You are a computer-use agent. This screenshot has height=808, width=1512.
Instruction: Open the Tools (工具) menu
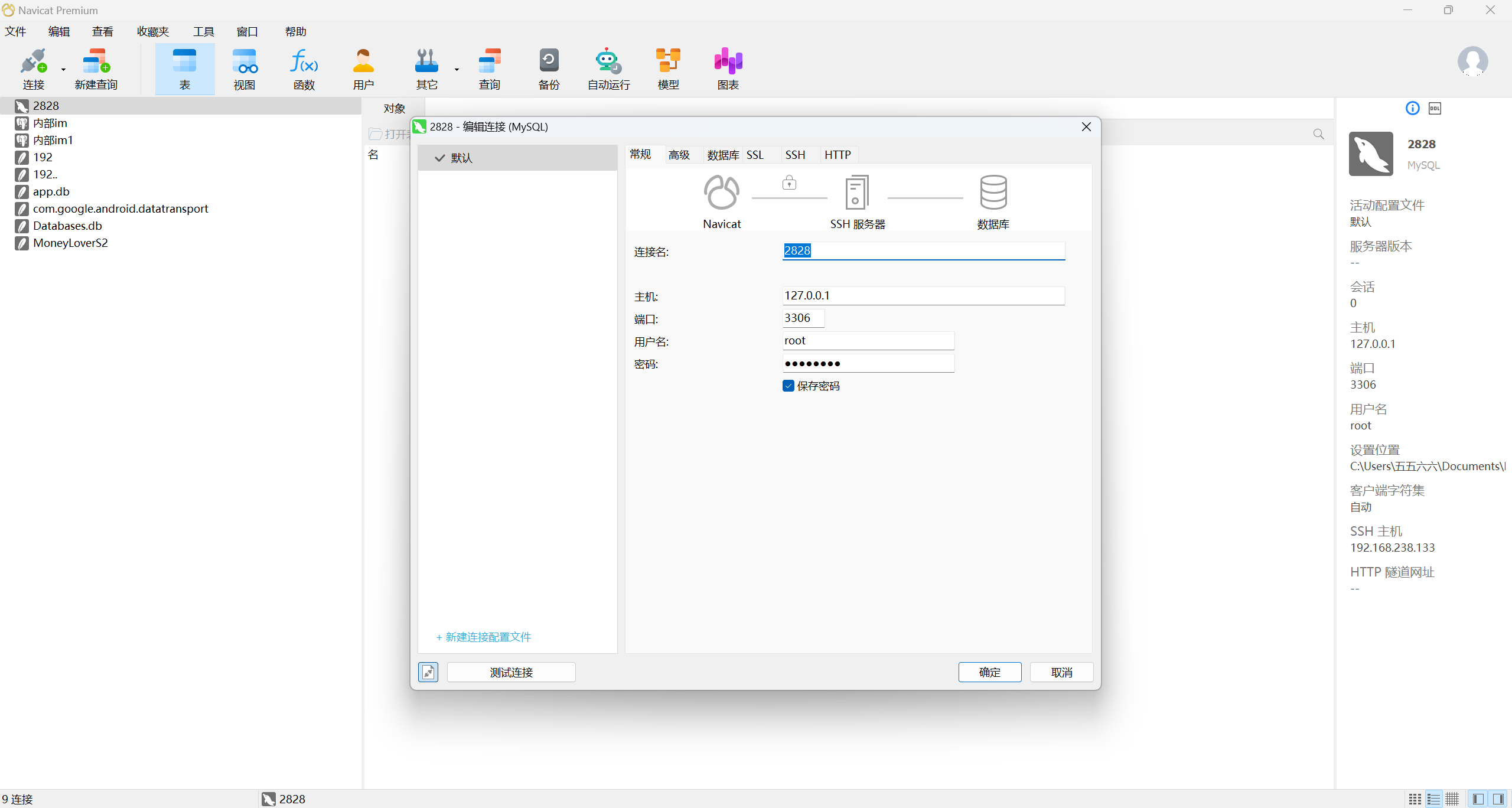click(203, 31)
